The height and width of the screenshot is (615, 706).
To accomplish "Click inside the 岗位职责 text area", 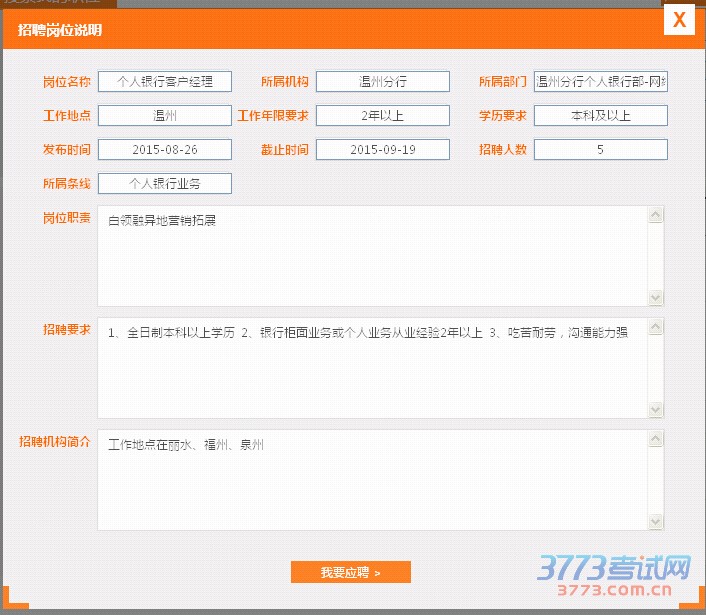I will coord(372,256).
